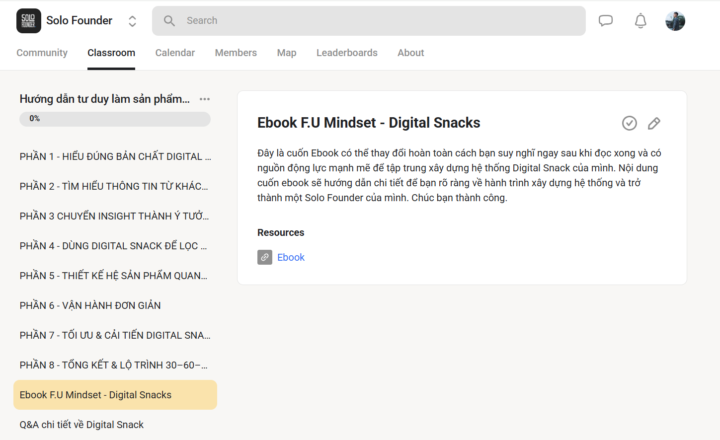
Task: Open the Map tab
Action: click(287, 53)
